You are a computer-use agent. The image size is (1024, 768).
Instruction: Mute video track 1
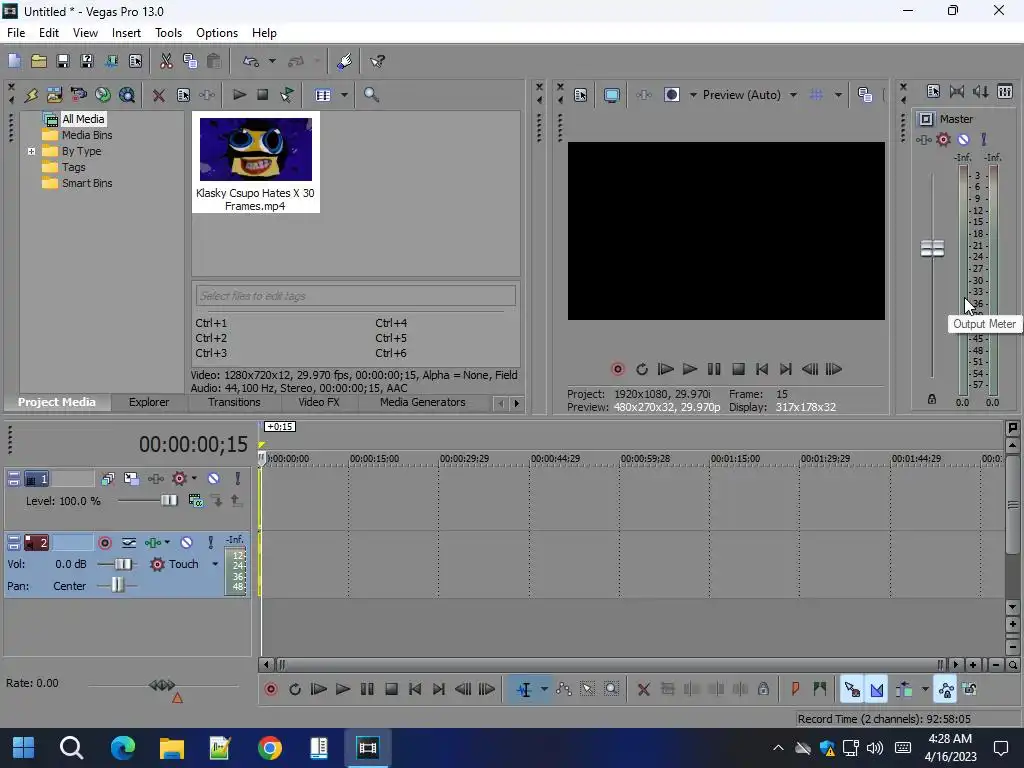[x=214, y=479]
